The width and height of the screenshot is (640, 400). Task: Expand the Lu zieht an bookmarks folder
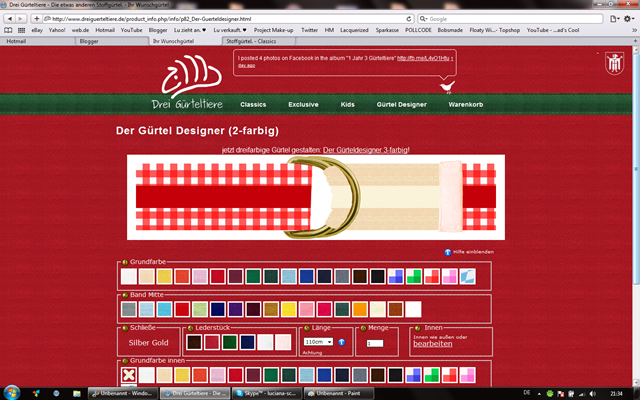click(x=190, y=30)
